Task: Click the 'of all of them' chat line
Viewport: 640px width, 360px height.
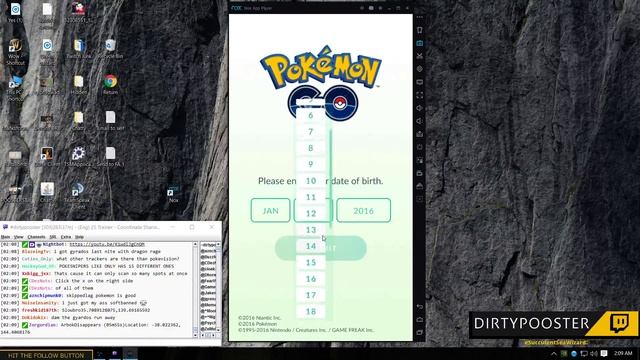Action: click(74, 288)
